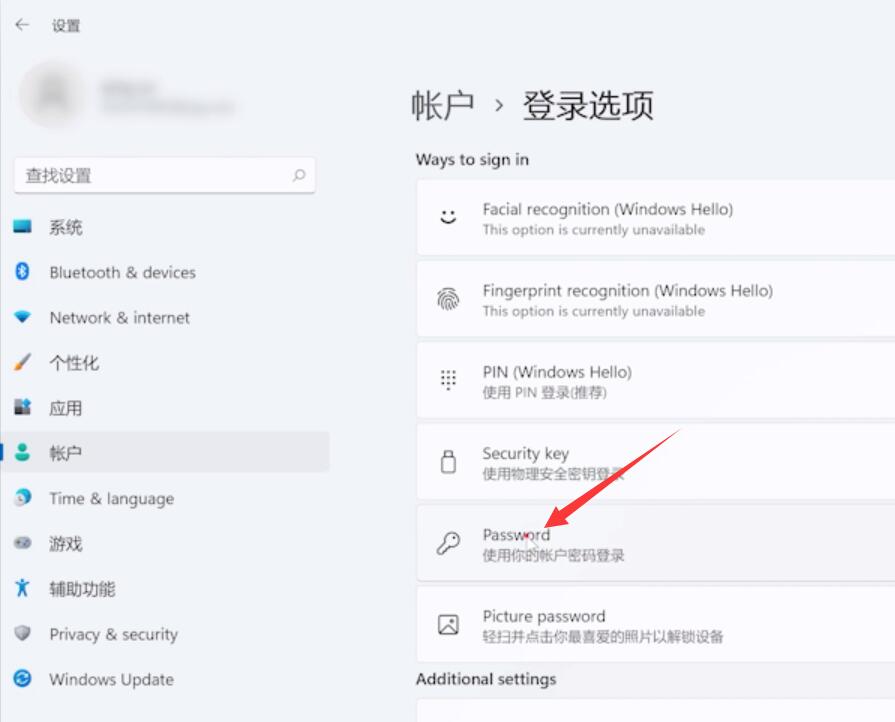Click the Time & language globe icon
Viewport: 895px width, 722px height.
click(22, 497)
